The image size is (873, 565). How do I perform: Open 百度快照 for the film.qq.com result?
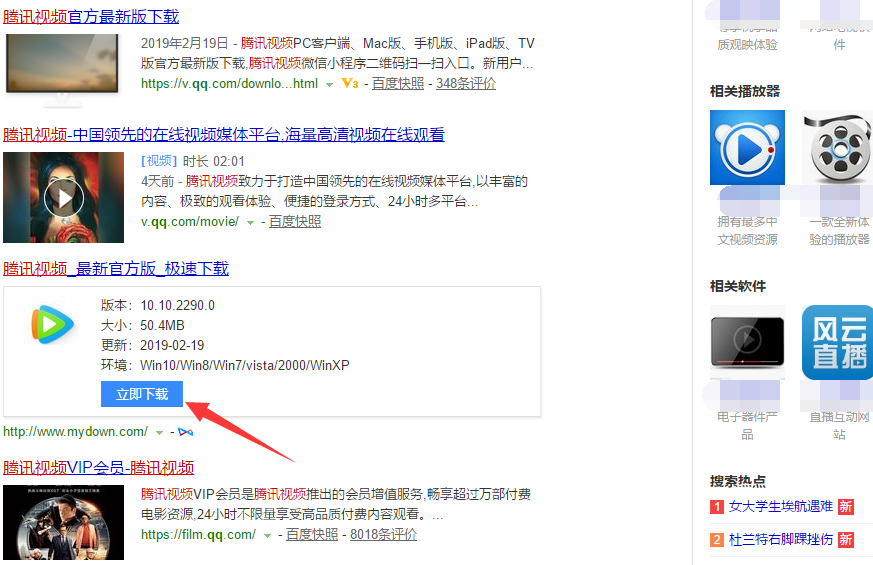(x=312, y=534)
